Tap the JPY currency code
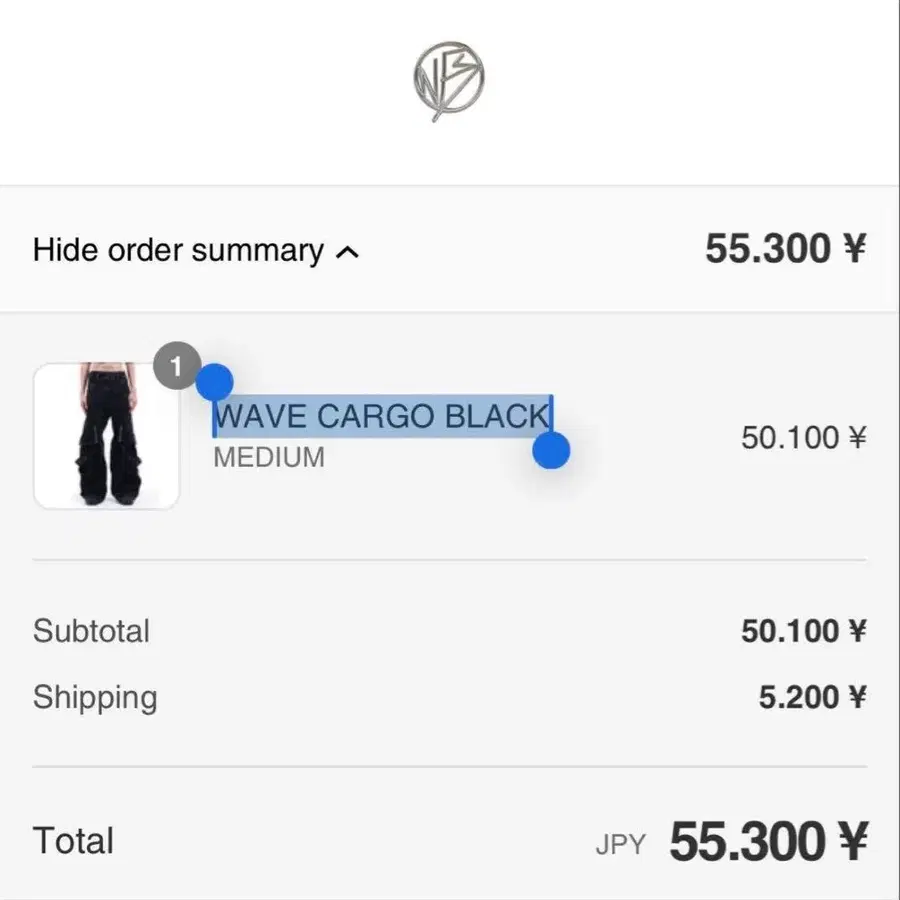The width and height of the screenshot is (900, 900). pos(620,845)
